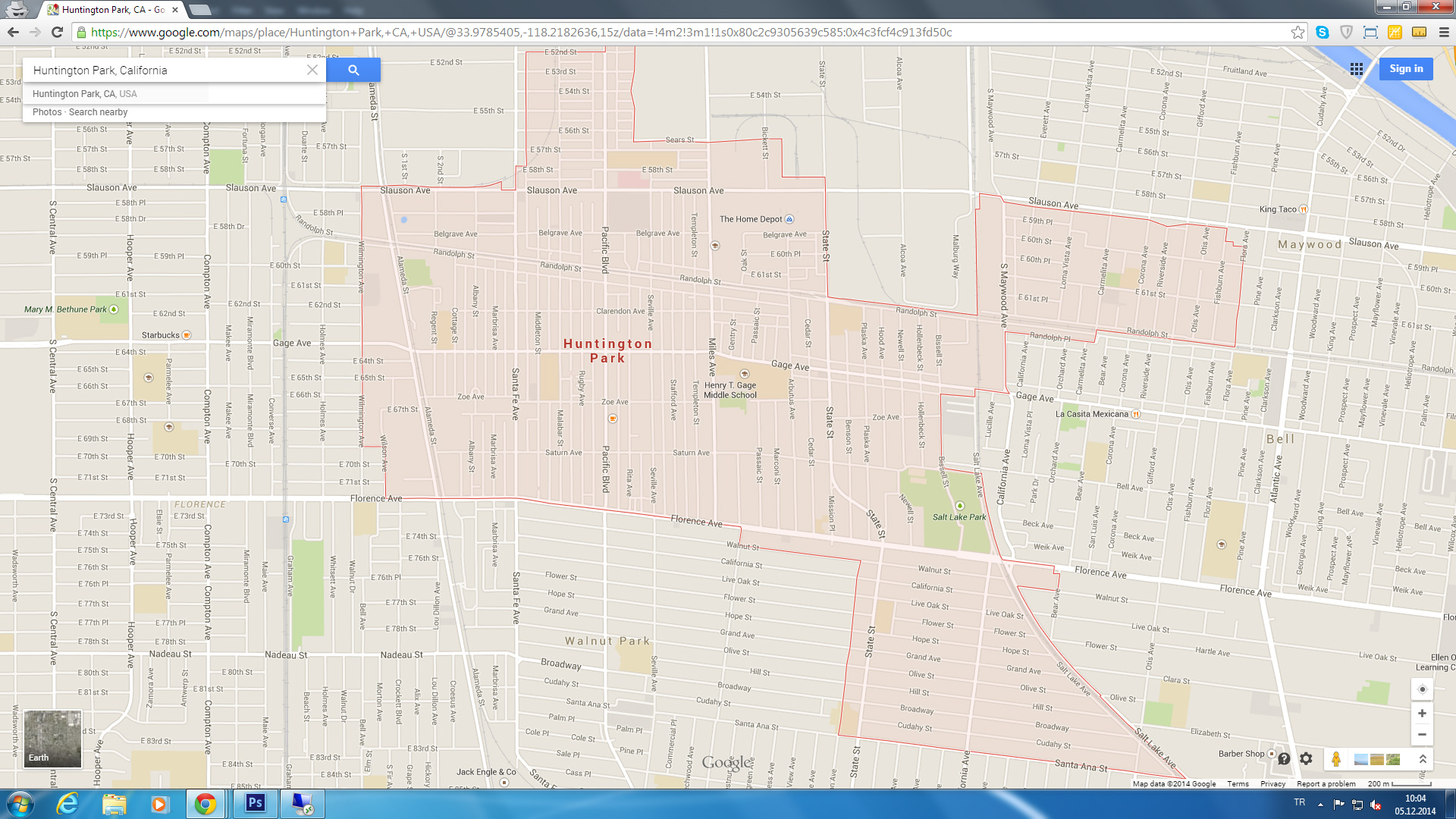Click the Photoshop icon in the taskbar

tap(255, 803)
